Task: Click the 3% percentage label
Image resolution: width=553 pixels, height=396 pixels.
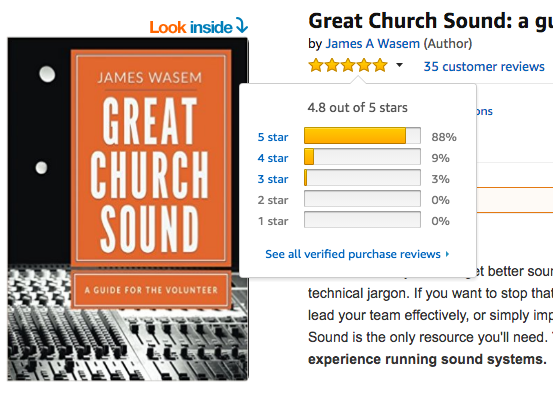Action: [440, 179]
